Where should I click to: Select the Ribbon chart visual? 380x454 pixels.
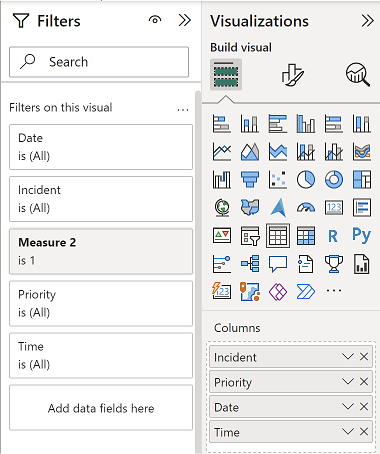point(362,152)
